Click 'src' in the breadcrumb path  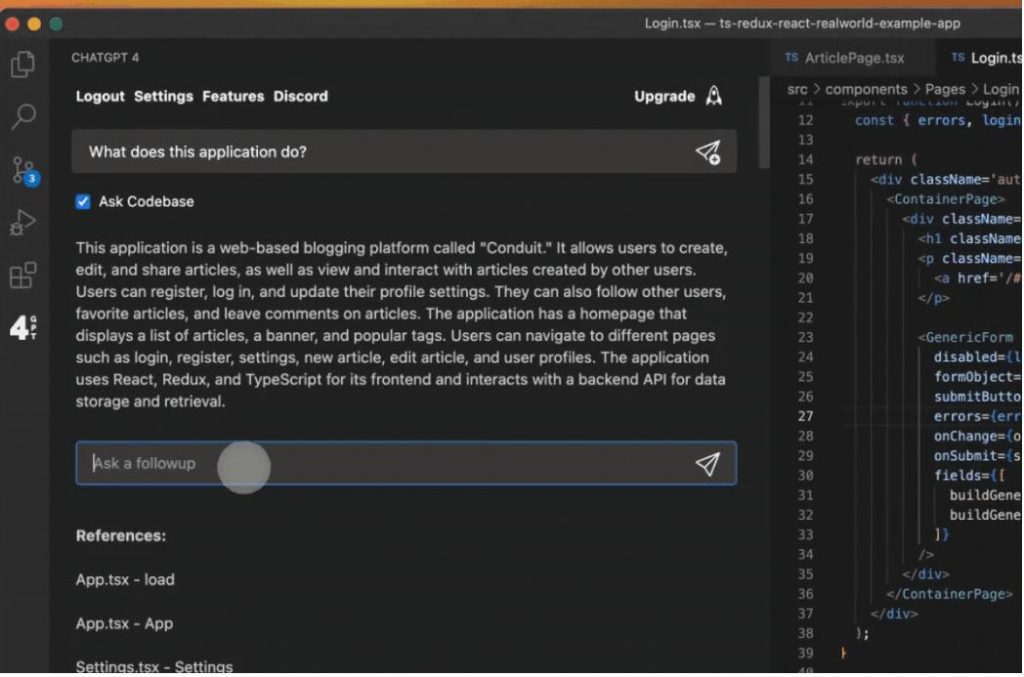[797, 89]
